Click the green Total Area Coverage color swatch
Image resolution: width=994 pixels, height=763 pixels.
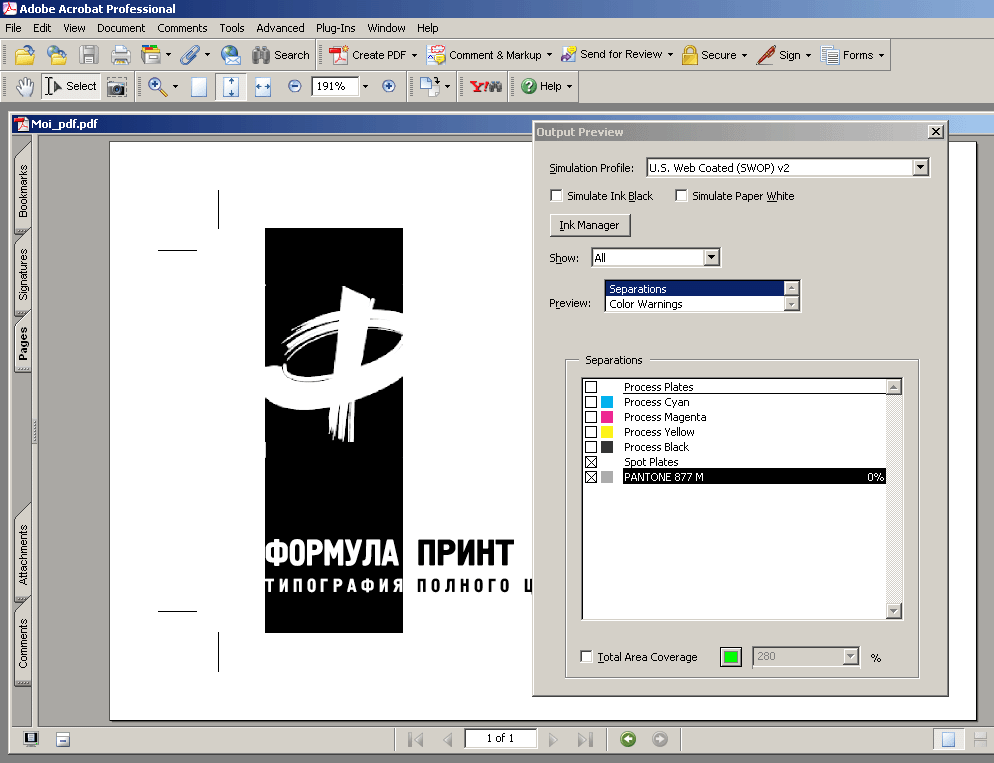coord(731,657)
